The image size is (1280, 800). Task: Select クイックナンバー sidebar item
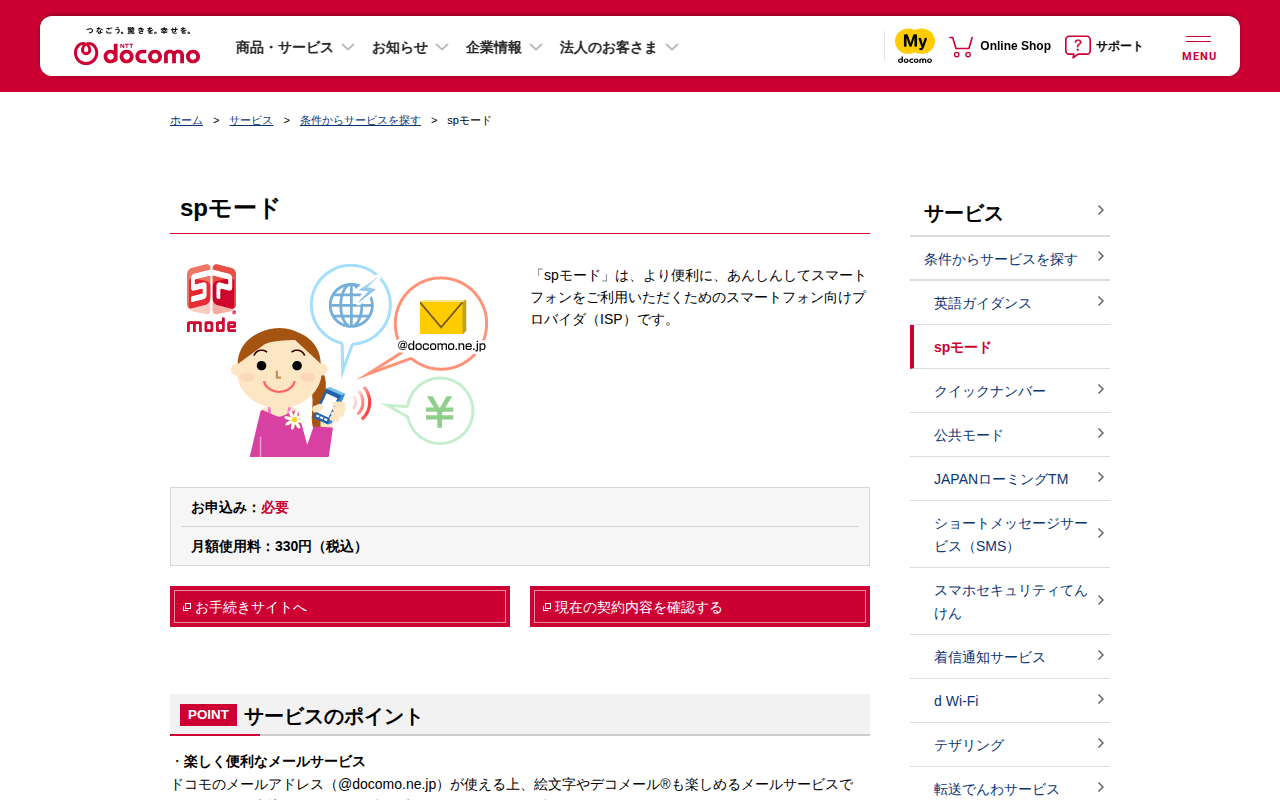1010,391
